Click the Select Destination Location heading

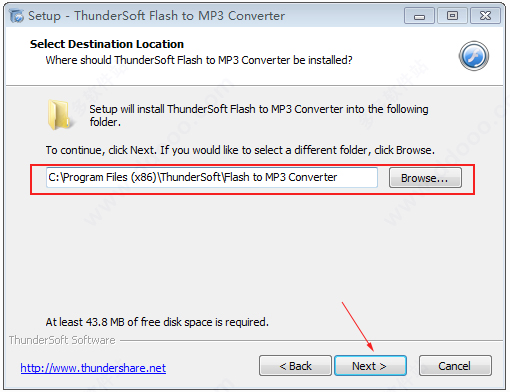(x=107, y=44)
